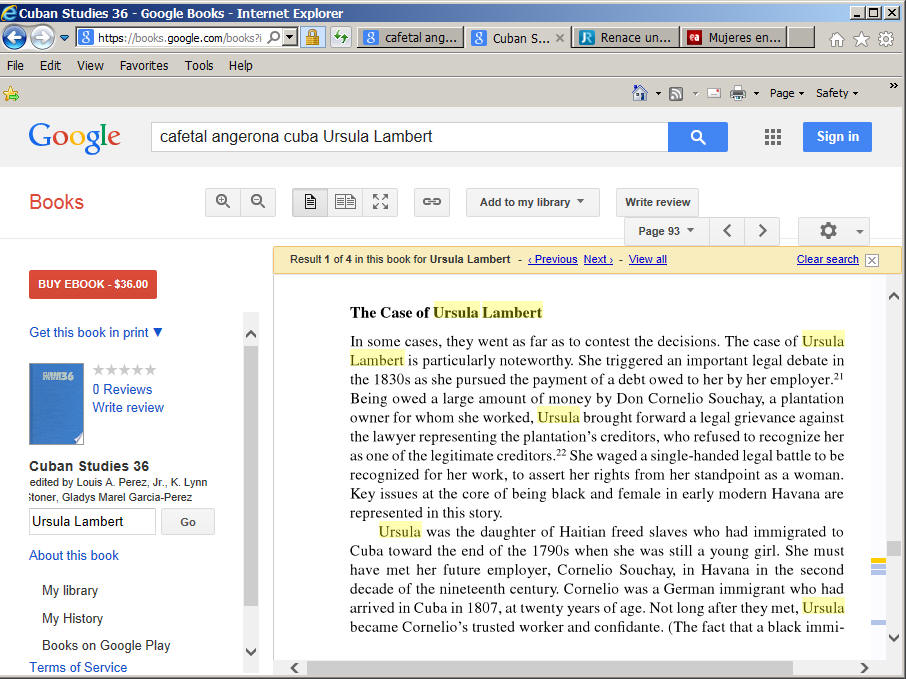Expand the Home icon dropdown arrow
Viewport: 906px width, 679px height.
[658, 94]
